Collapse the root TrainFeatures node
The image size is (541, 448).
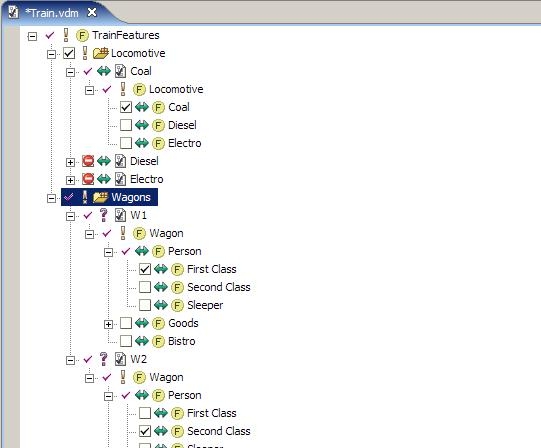(x=32, y=36)
